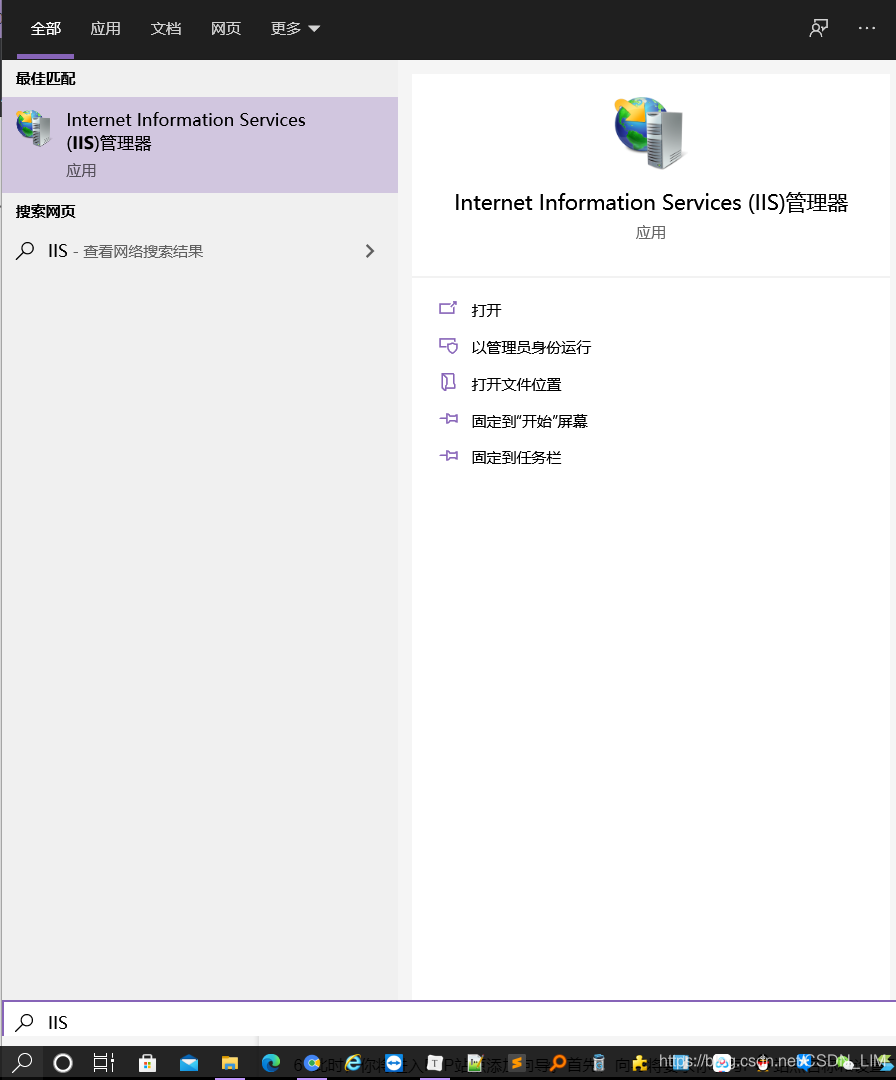
Task: Open File Explorer from taskbar
Action: pyautogui.click(x=229, y=1063)
